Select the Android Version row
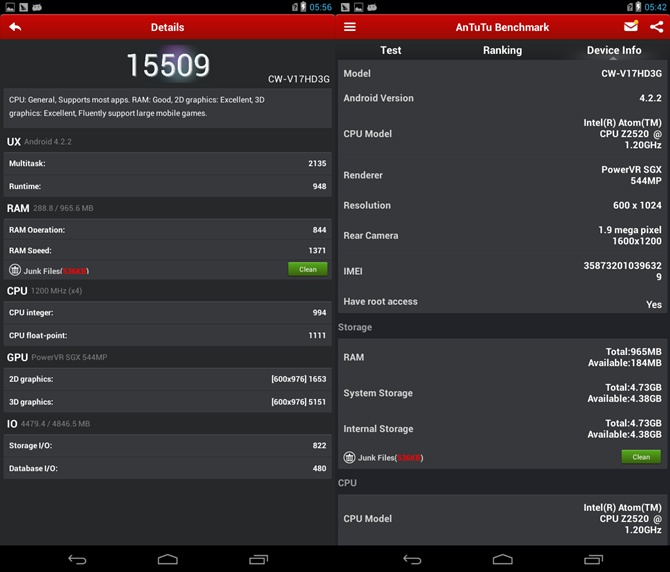The width and height of the screenshot is (670, 572). (x=502, y=98)
